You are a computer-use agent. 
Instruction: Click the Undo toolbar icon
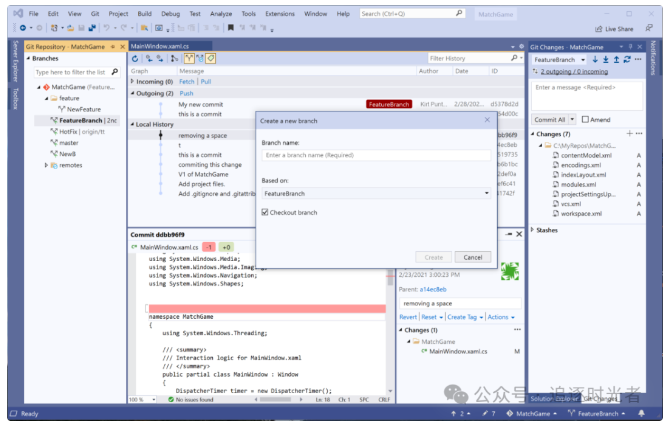(x=106, y=28)
